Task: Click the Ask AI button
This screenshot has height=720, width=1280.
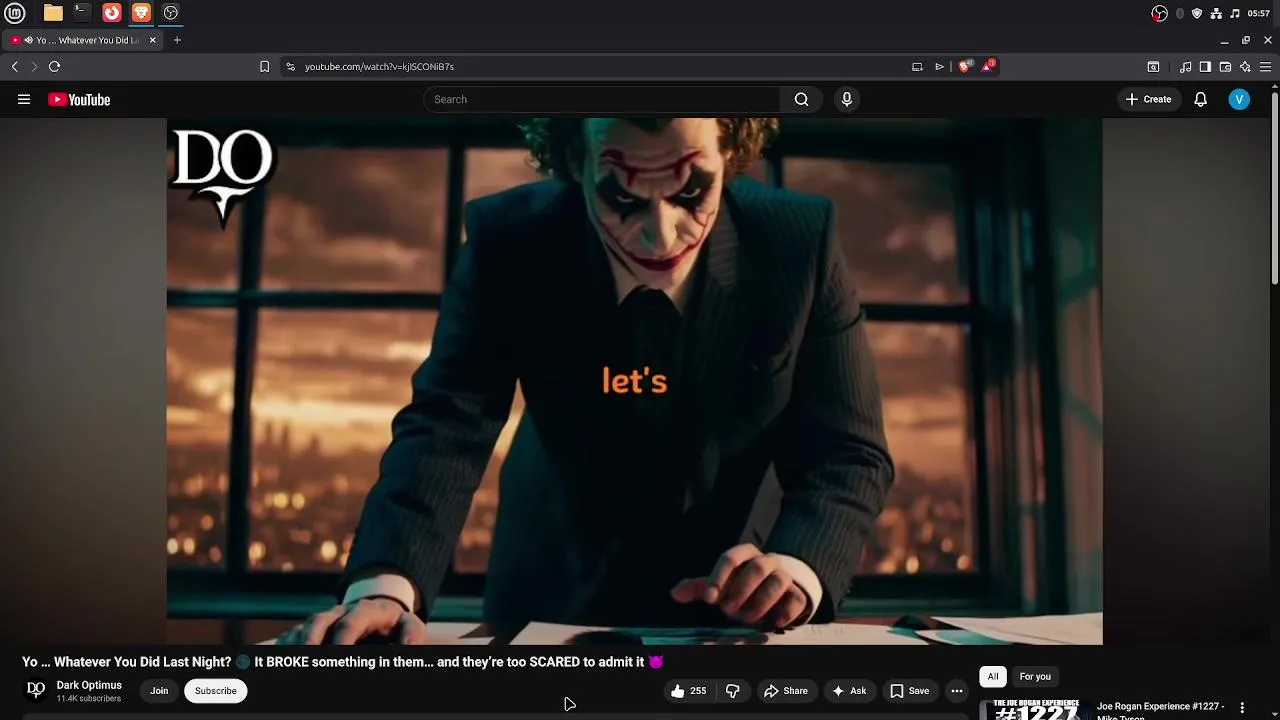Action: (x=849, y=691)
